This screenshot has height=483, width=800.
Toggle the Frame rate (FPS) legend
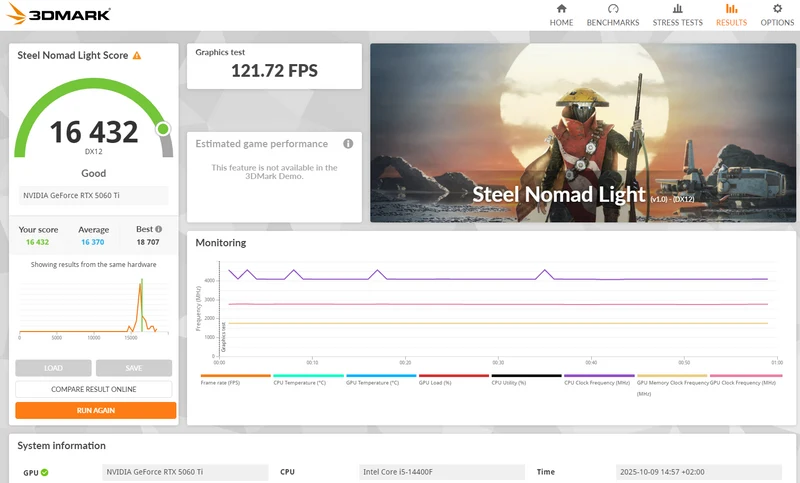coord(235,379)
